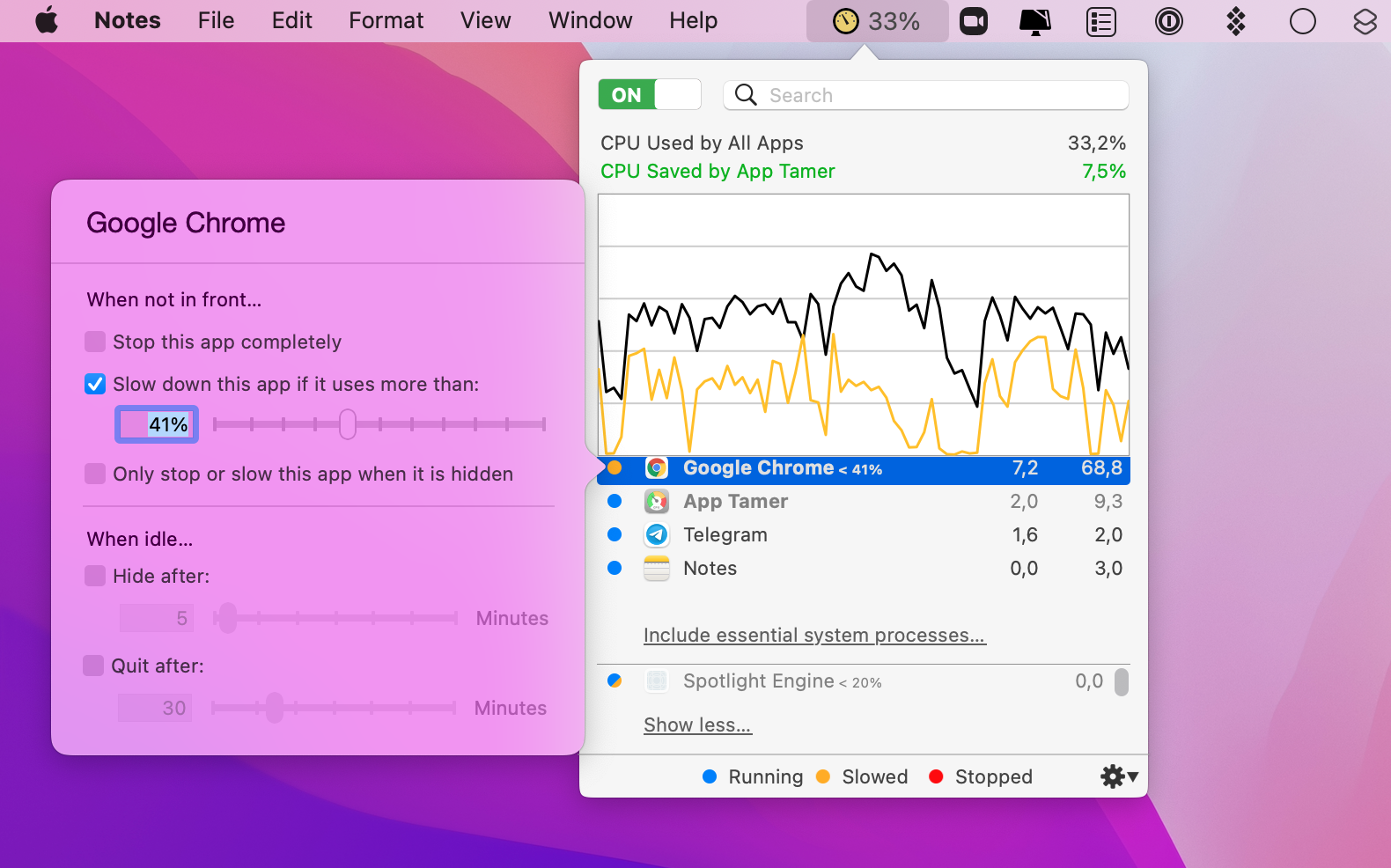
Task: Click the blue status dot for Notes
Action: pos(615,569)
